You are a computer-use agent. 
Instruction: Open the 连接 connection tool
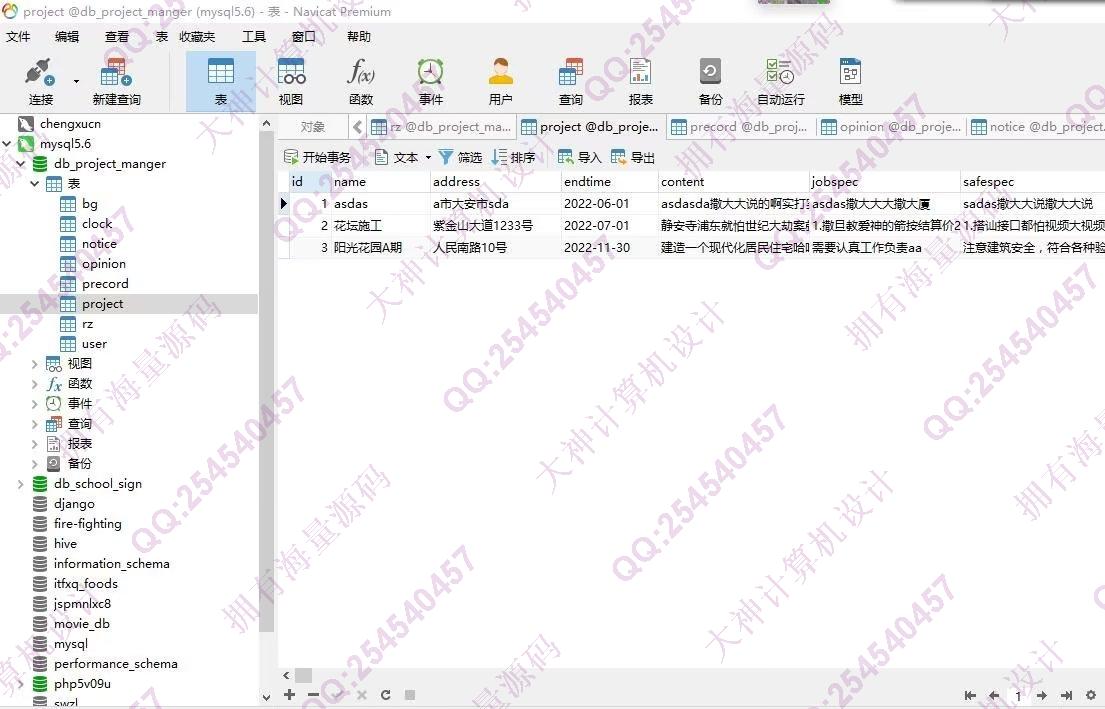40,81
